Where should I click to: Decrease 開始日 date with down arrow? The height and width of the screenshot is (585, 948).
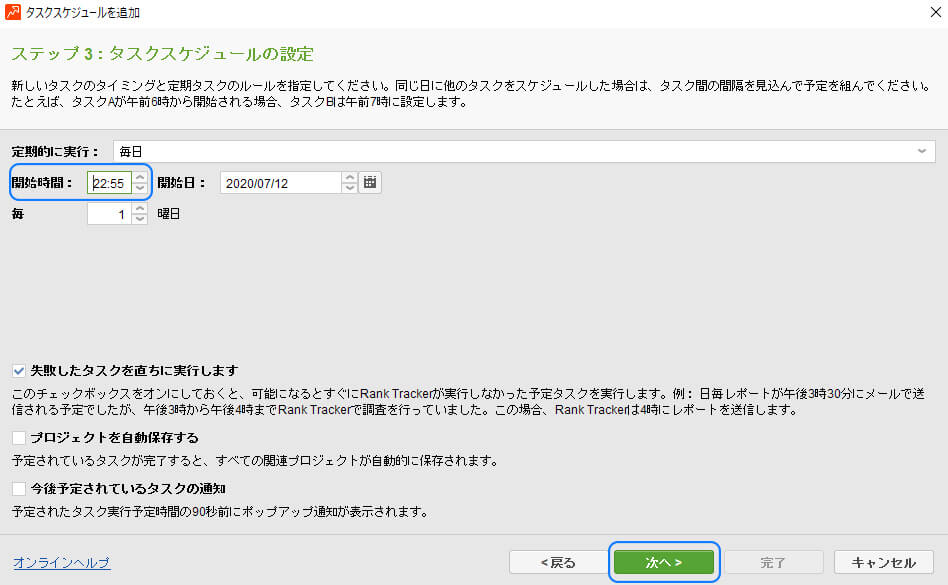[349, 188]
